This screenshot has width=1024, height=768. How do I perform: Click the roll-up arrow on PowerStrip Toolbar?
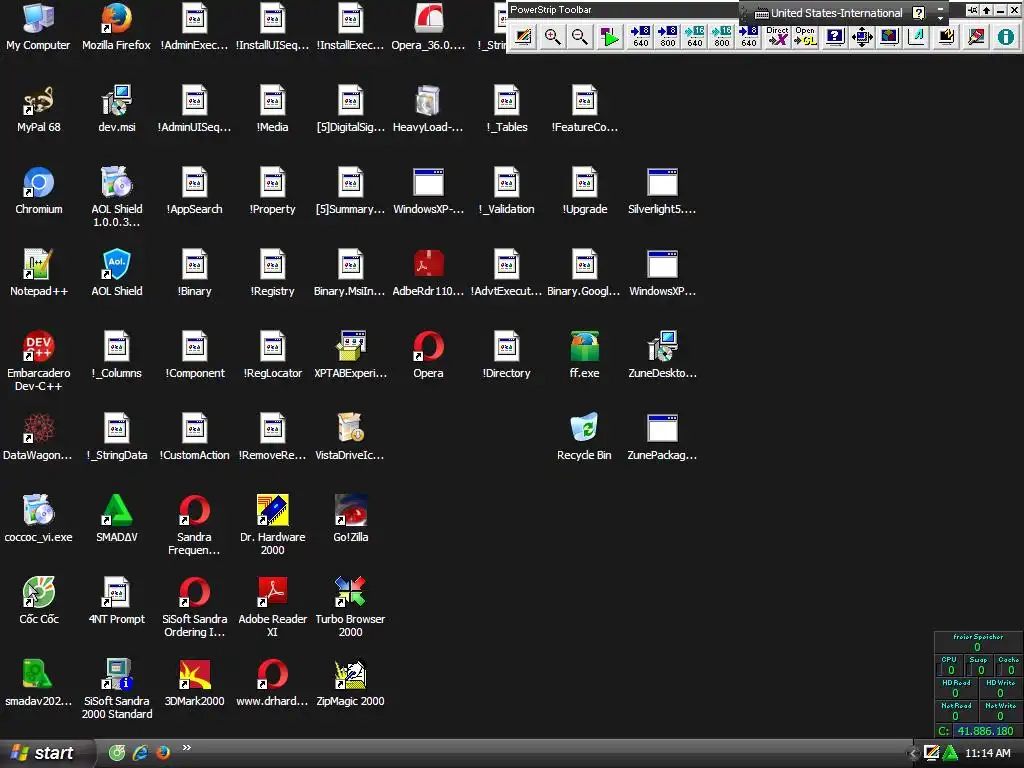986,10
